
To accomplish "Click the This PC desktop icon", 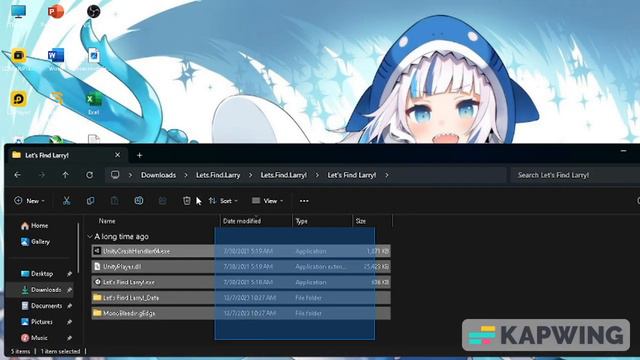I will [18, 11].
